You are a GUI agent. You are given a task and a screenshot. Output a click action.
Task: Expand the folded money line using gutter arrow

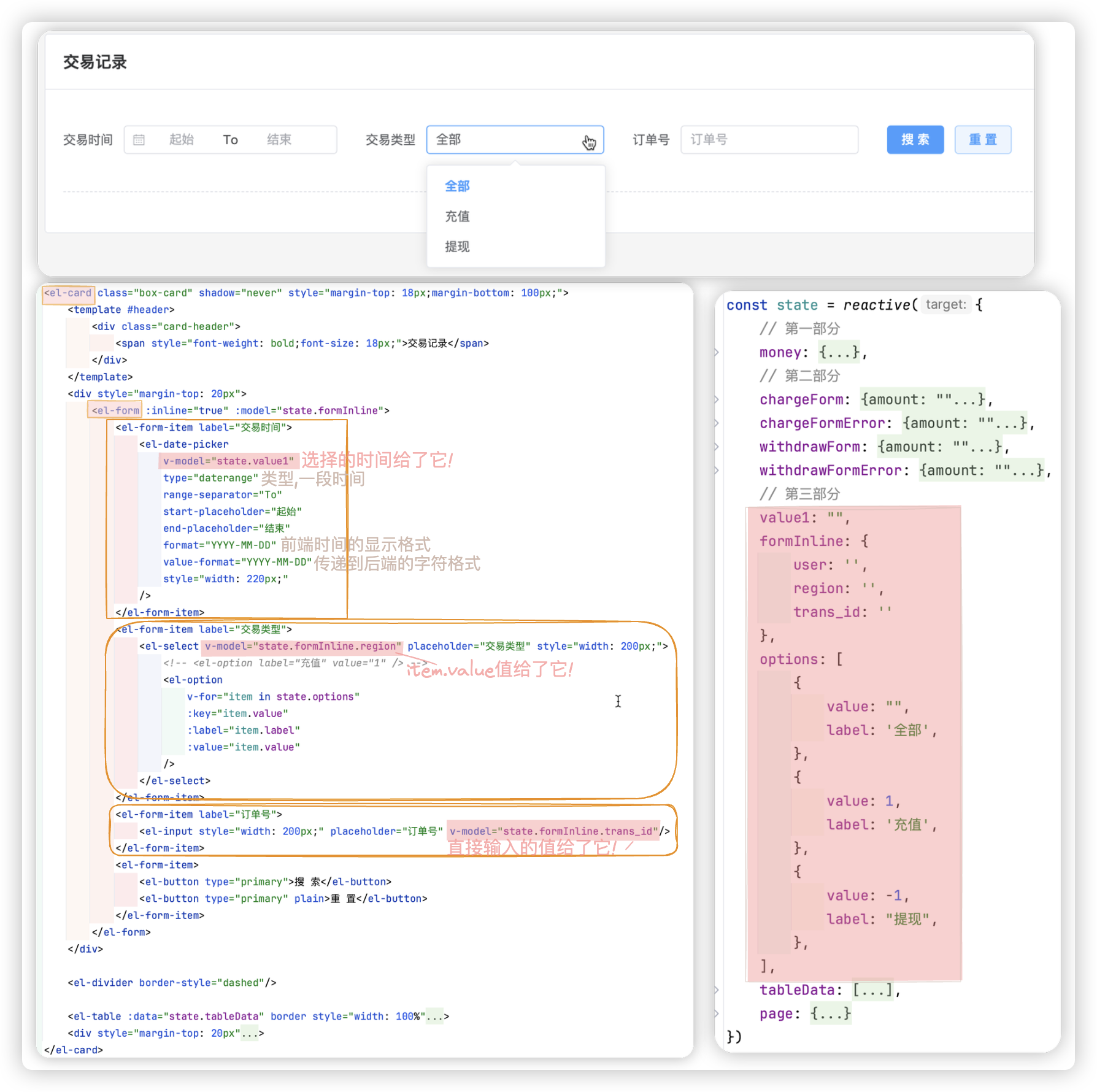(x=717, y=353)
